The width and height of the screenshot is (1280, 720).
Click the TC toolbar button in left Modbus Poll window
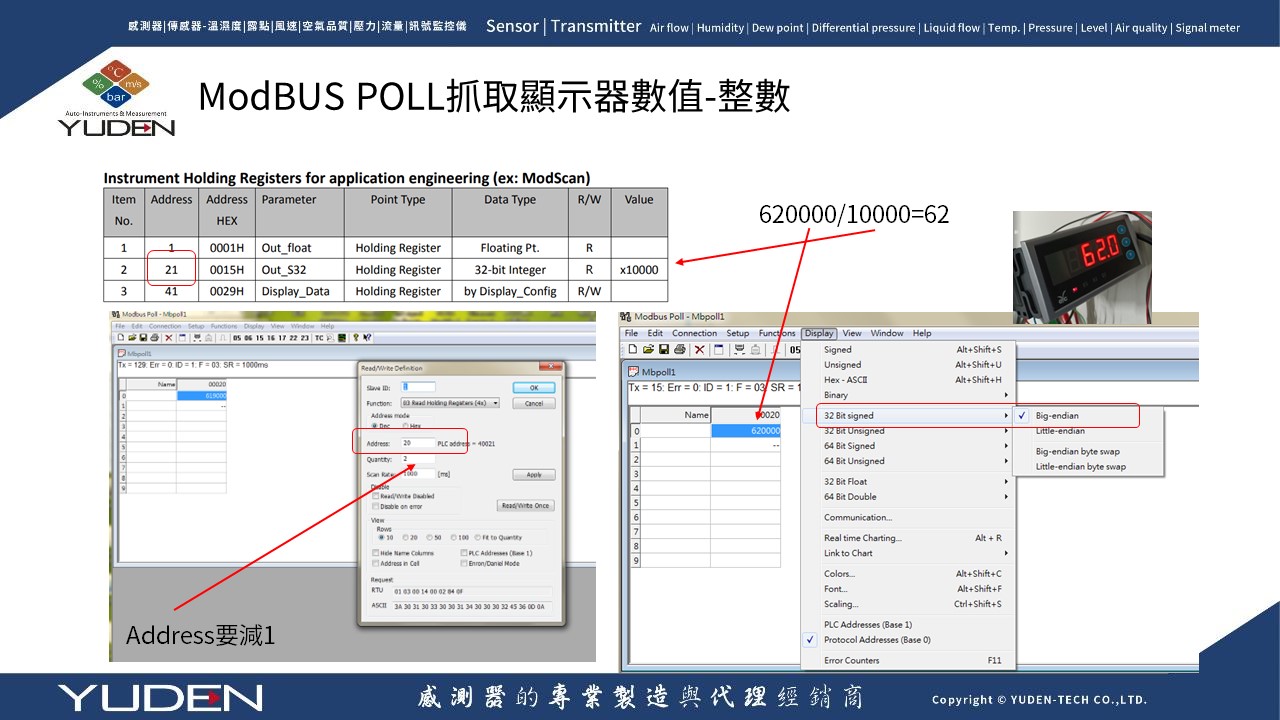click(x=318, y=338)
